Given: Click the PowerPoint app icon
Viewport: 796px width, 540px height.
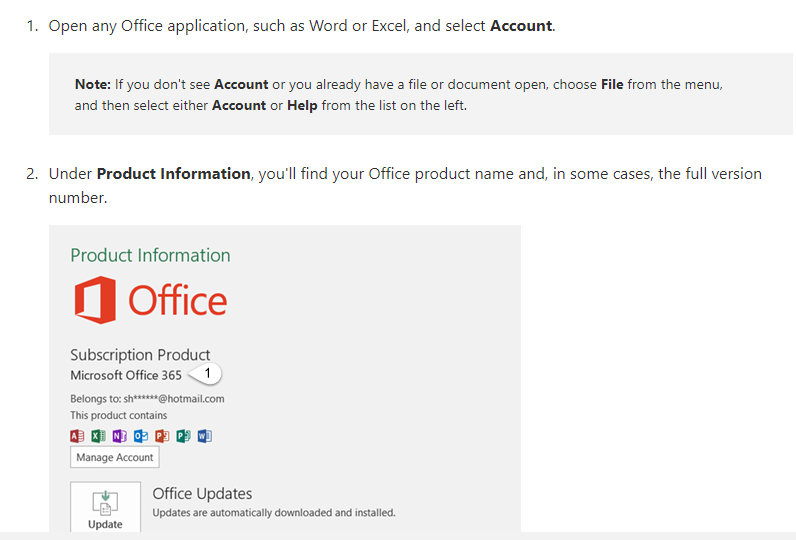Looking at the screenshot, I should point(162,436).
